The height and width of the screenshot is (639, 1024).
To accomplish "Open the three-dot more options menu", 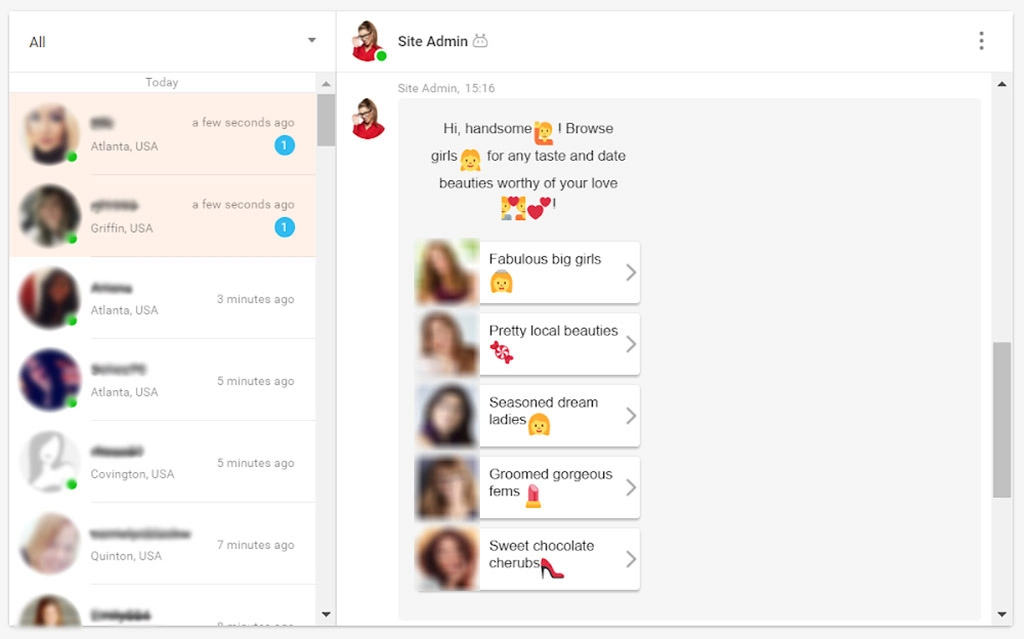I will point(981,41).
